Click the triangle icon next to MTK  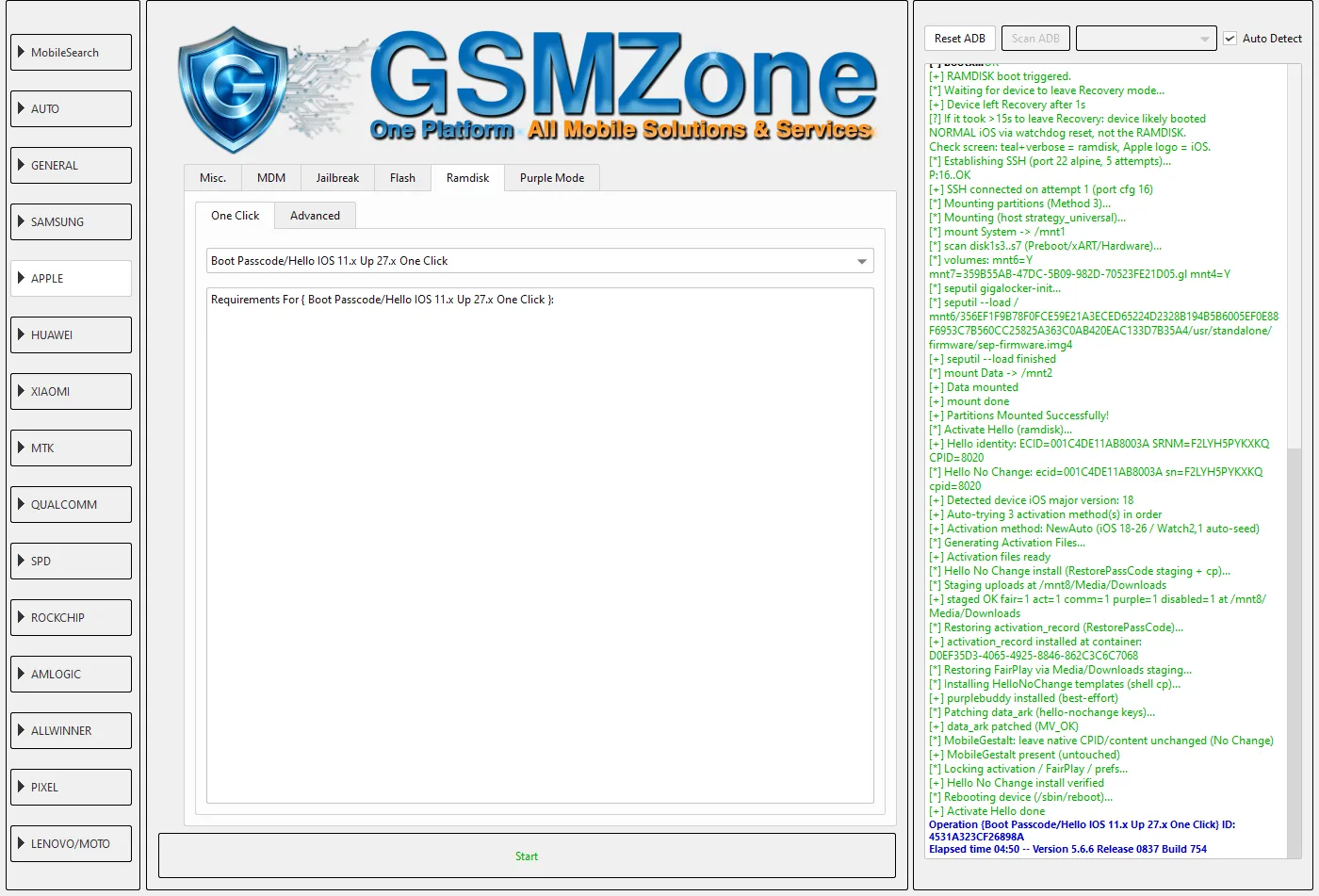click(x=22, y=448)
